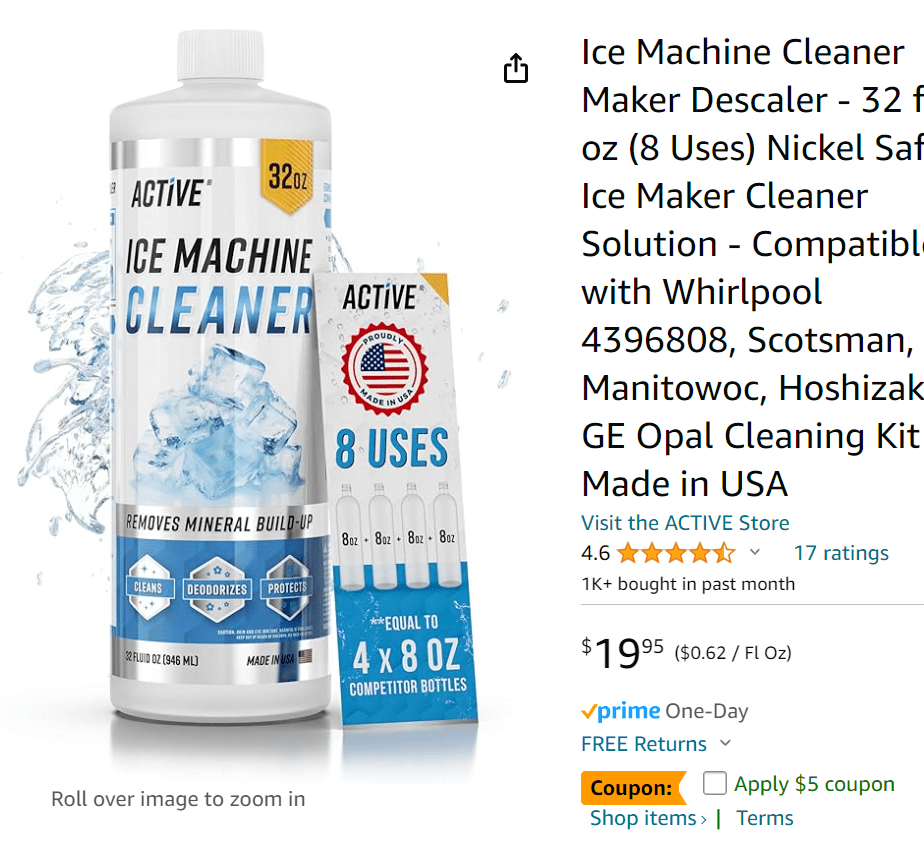
Task: Open the Visit the ACTIVE Store link
Action: click(685, 523)
